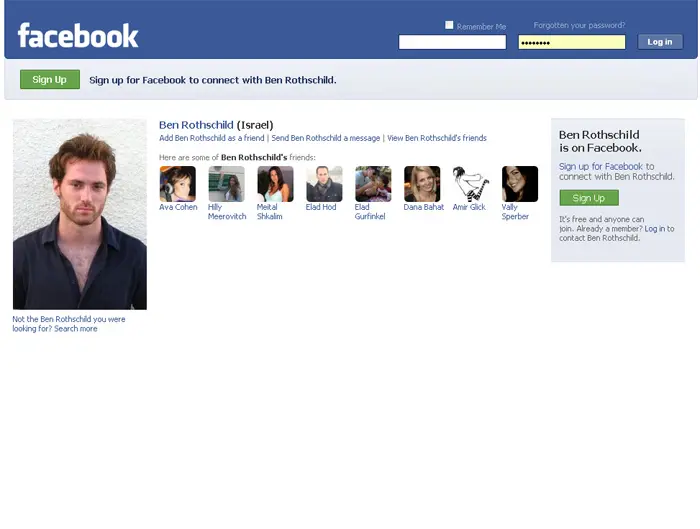The width and height of the screenshot is (700, 529).
Task: Click the Elad Hod name link
Action: coord(321,207)
